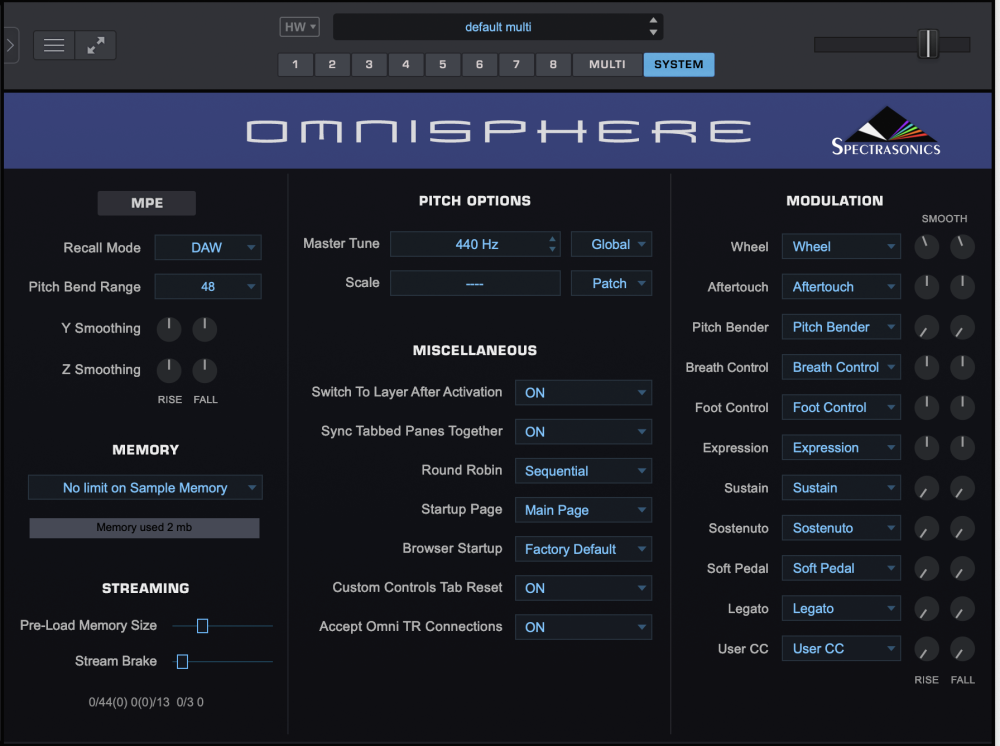The width and height of the screenshot is (1000, 746).
Task: Adjust the Legato rise knob
Action: point(926,608)
